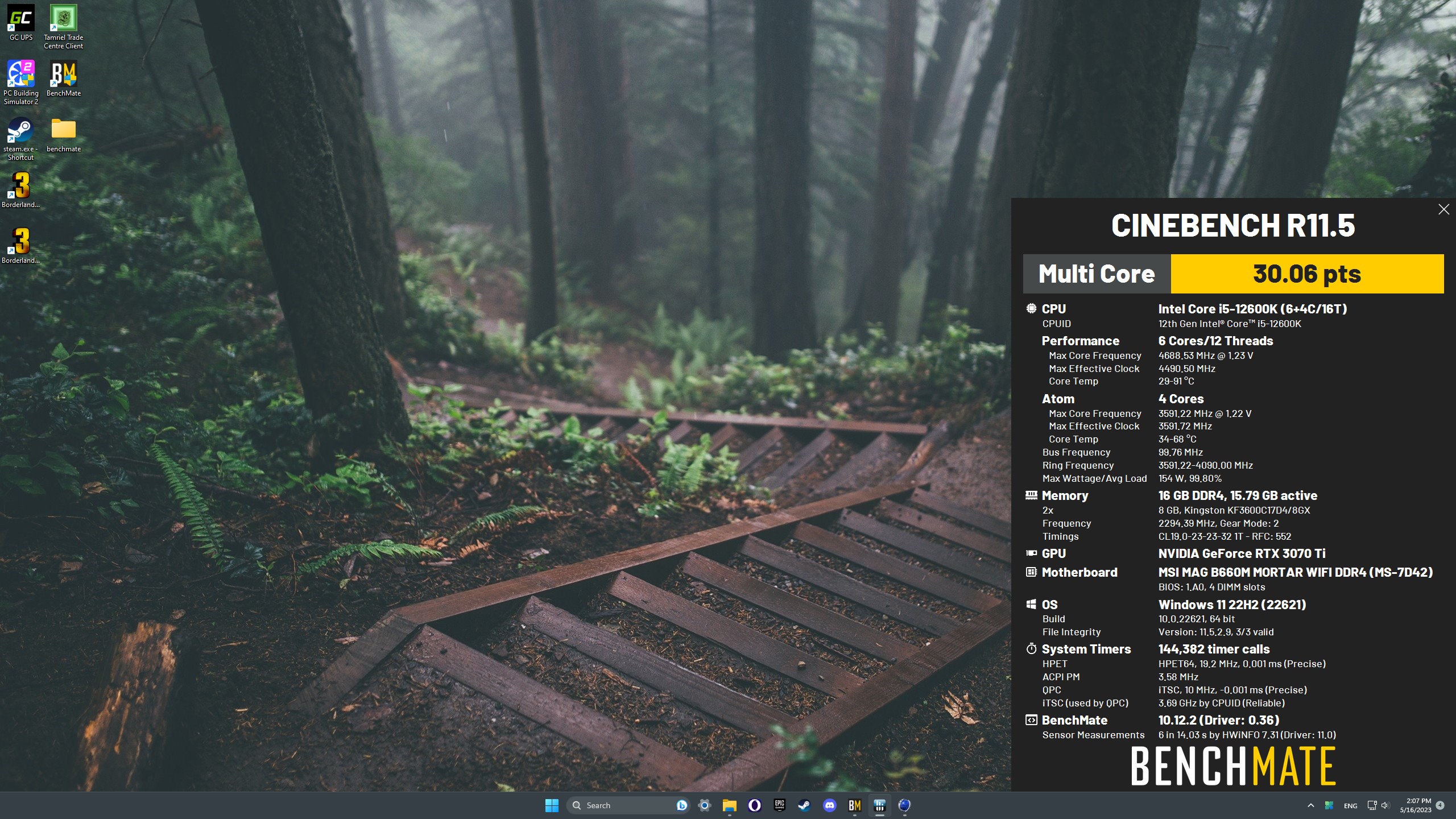Open the GC UPS desktop shortcut
Screen dimensions: 1456x819
21,22
